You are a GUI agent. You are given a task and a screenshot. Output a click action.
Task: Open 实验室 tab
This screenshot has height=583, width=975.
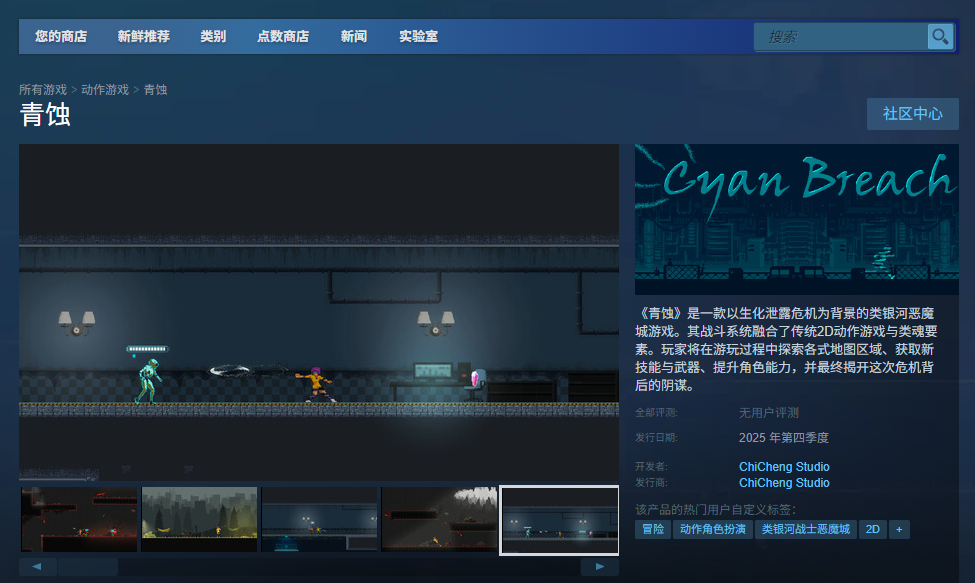tap(418, 37)
